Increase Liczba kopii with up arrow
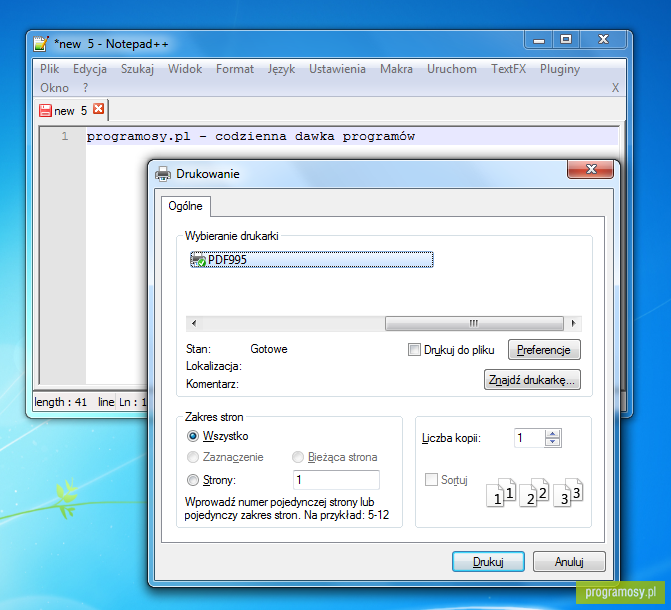 point(552,434)
